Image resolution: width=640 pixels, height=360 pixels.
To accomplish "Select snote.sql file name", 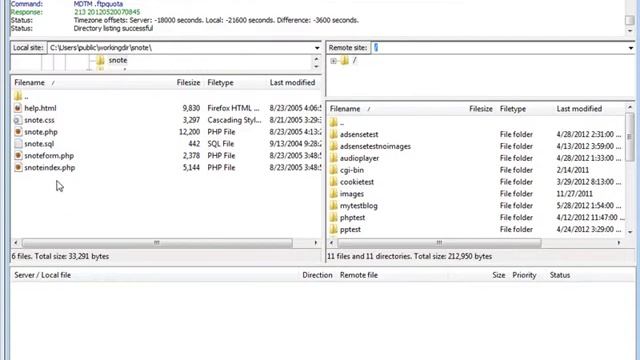I will pyautogui.click(x=39, y=144).
